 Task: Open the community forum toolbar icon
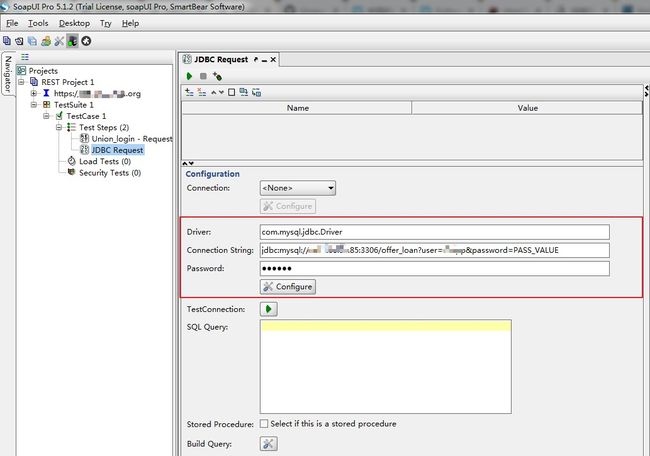(x=46, y=41)
